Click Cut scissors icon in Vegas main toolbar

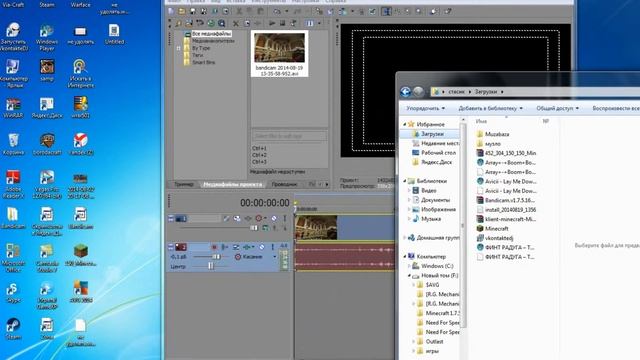click(x=239, y=11)
